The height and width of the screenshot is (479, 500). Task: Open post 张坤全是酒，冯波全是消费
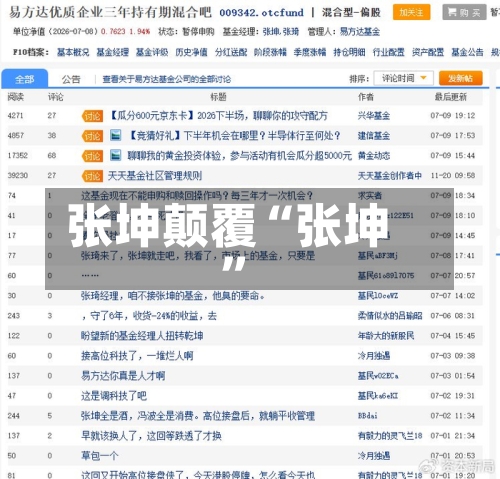(x=198, y=416)
